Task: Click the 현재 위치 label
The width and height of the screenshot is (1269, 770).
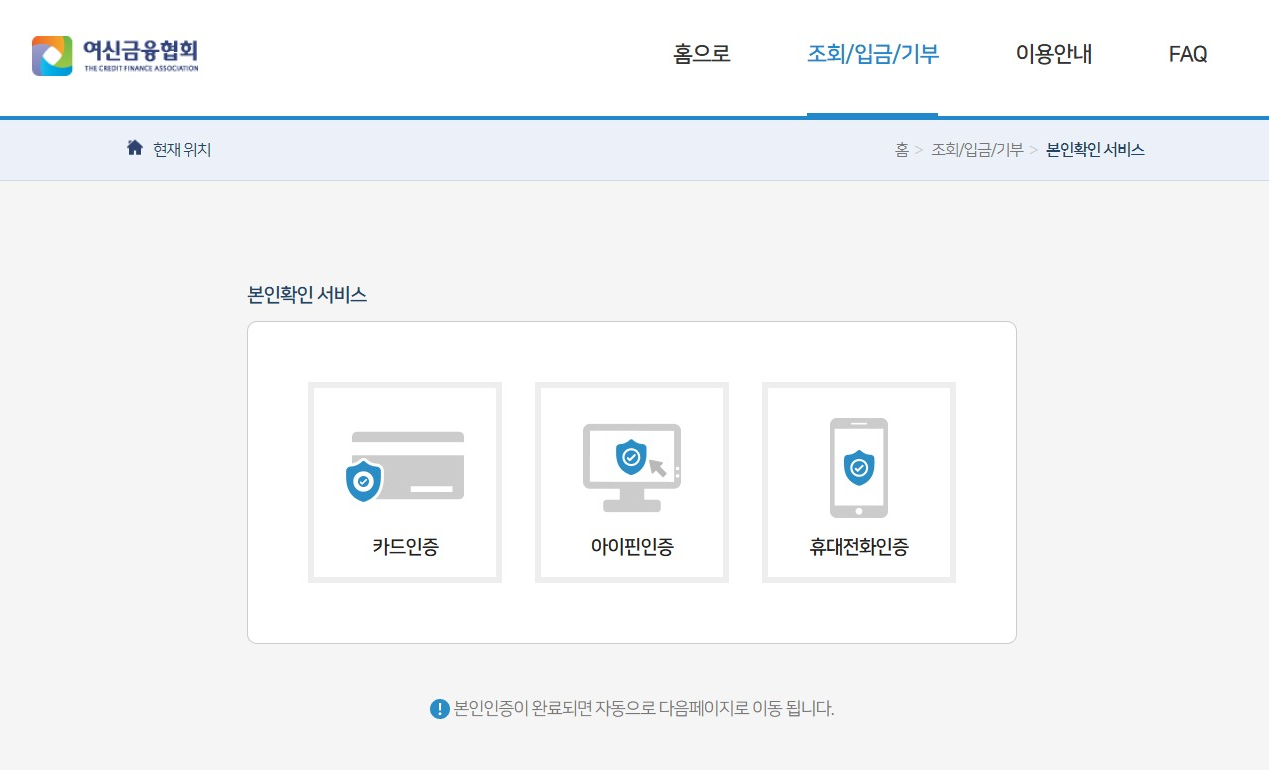Action: click(x=182, y=150)
